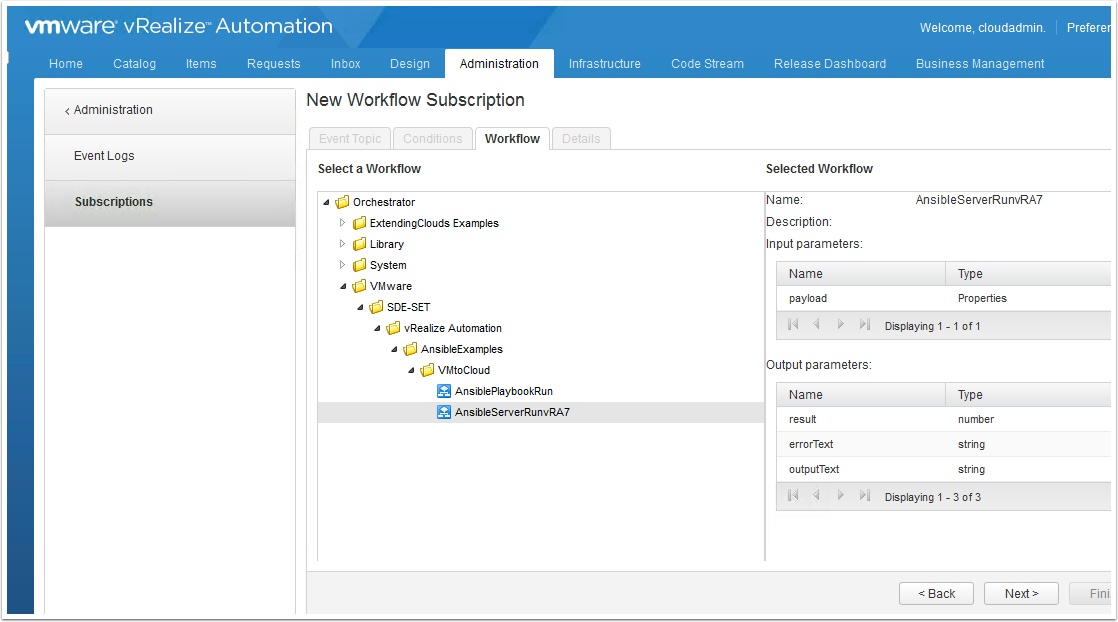Collapse the VMware folder
1118x622 pixels.
point(344,287)
